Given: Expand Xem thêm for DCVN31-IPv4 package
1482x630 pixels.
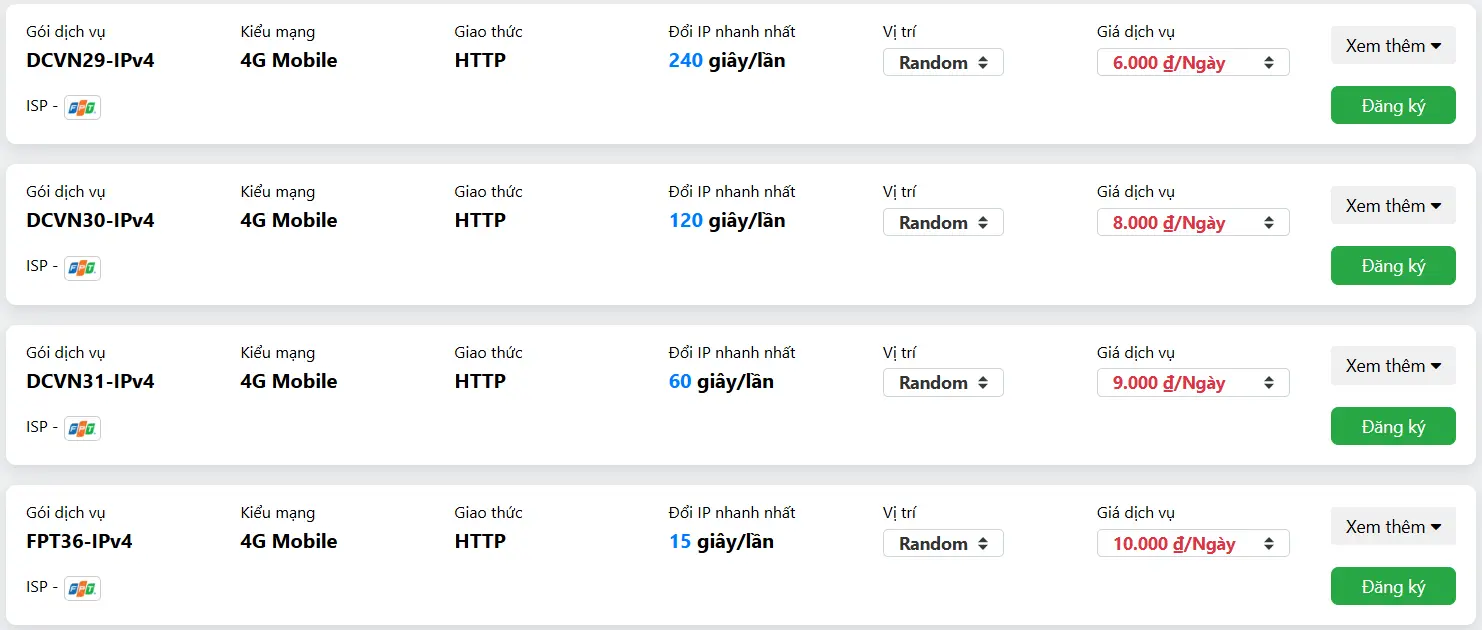Looking at the screenshot, I should (x=1392, y=365).
